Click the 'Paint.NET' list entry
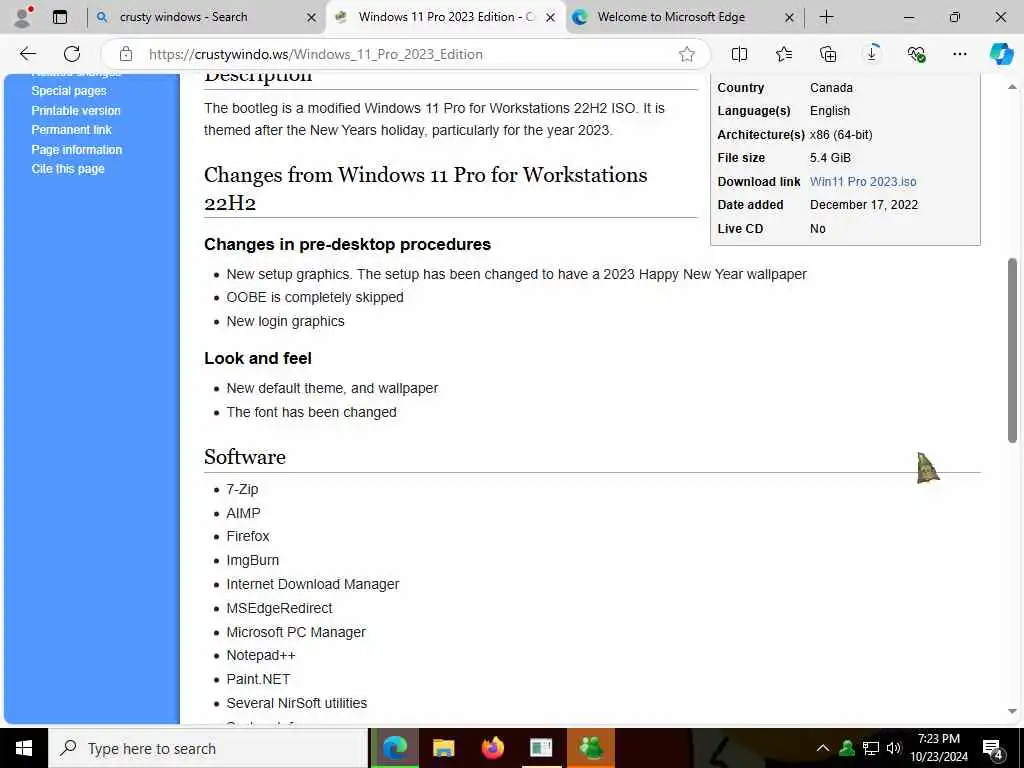Image resolution: width=1024 pixels, height=768 pixels. pyautogui.click(x=258, y=679)
